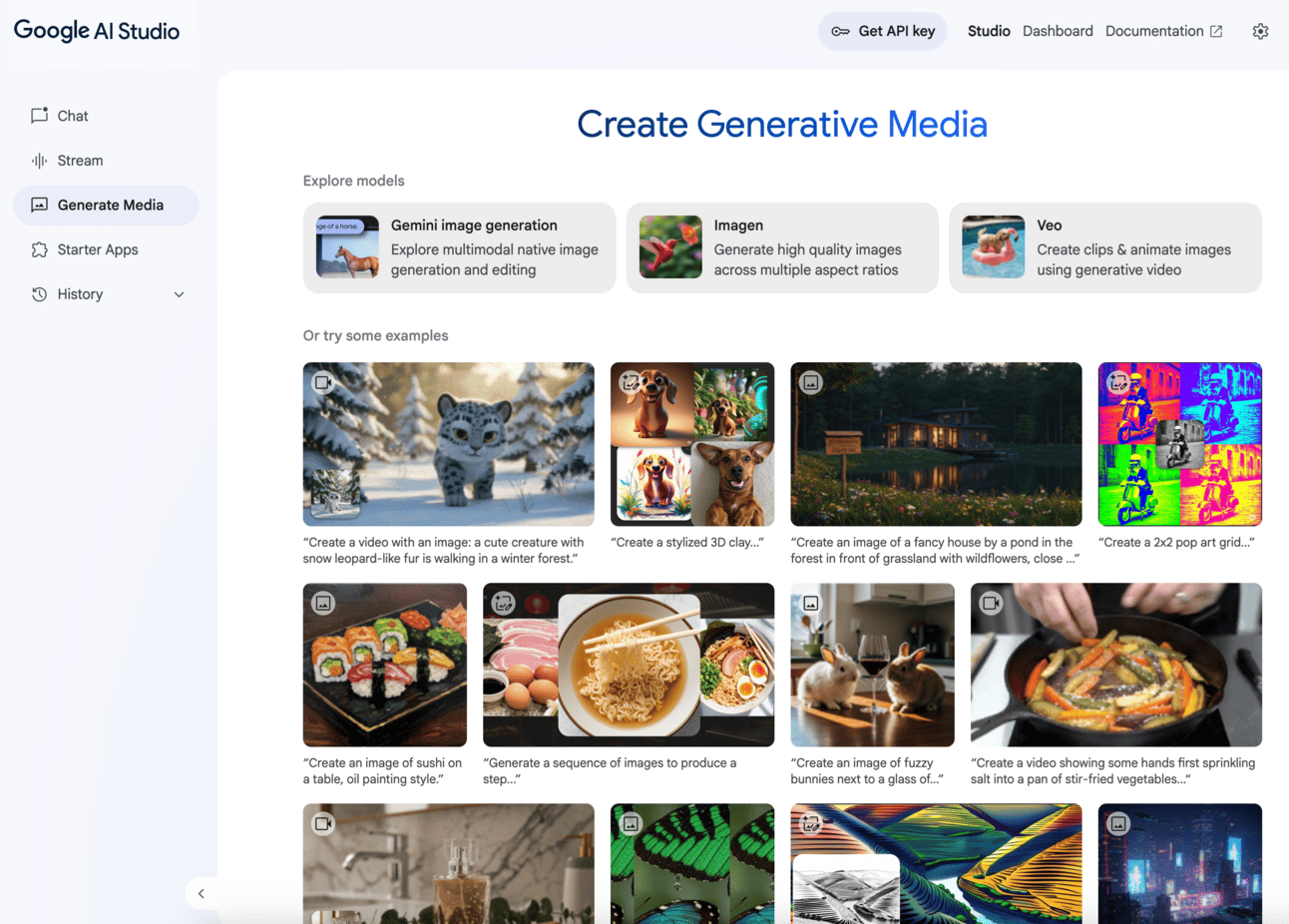Click the image badge on the bunnies example
The height and width of the screenshot is (924, 1289).
[x=811, y=603]
